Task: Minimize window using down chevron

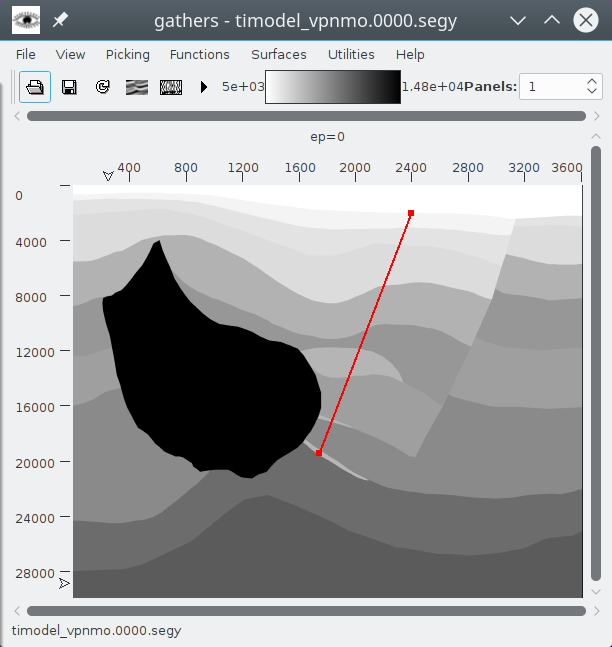Action: (x=517, y=20)
